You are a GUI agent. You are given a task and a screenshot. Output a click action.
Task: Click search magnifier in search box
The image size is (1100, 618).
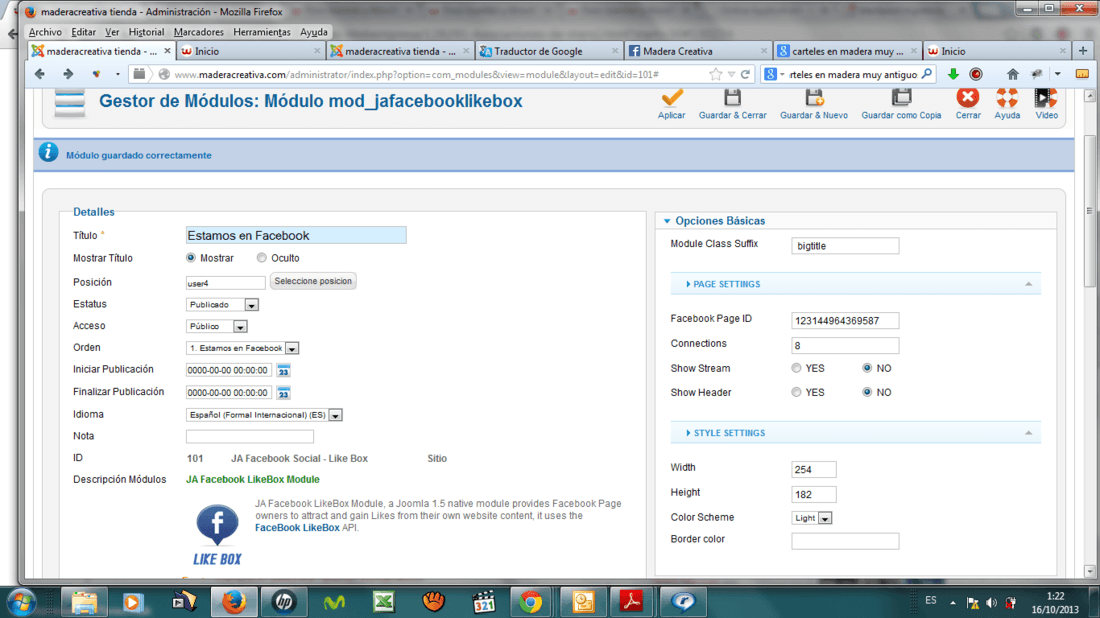(x=927, y=74)
